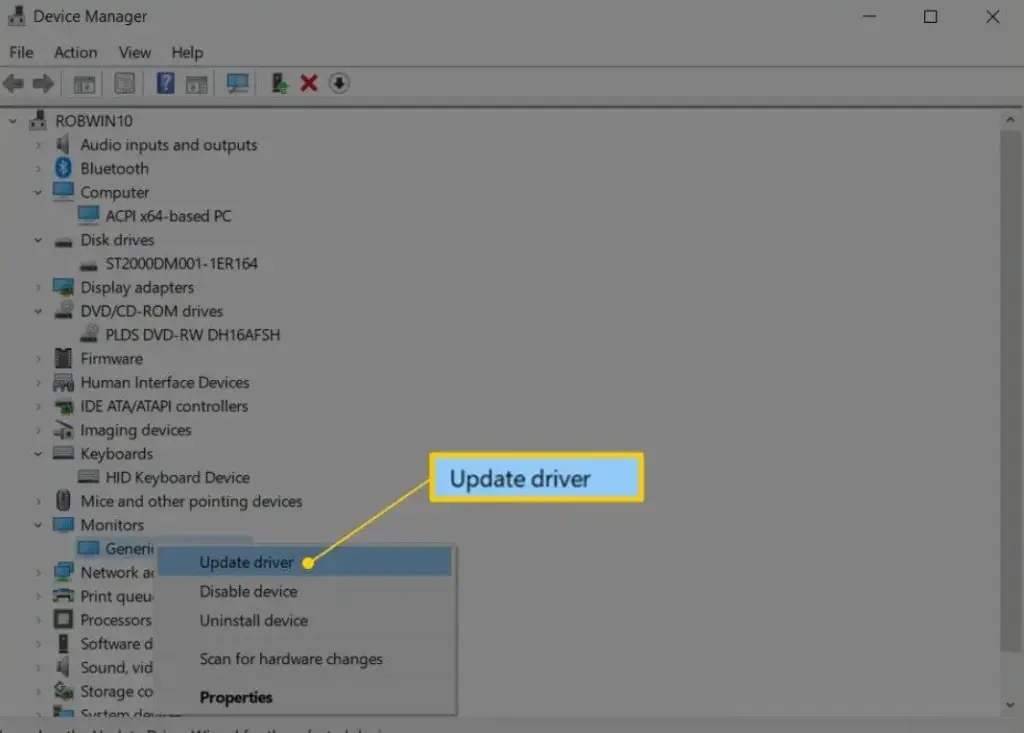
Task: Click the Back arrow toolbar icon
Action: [x=14, y=84]
